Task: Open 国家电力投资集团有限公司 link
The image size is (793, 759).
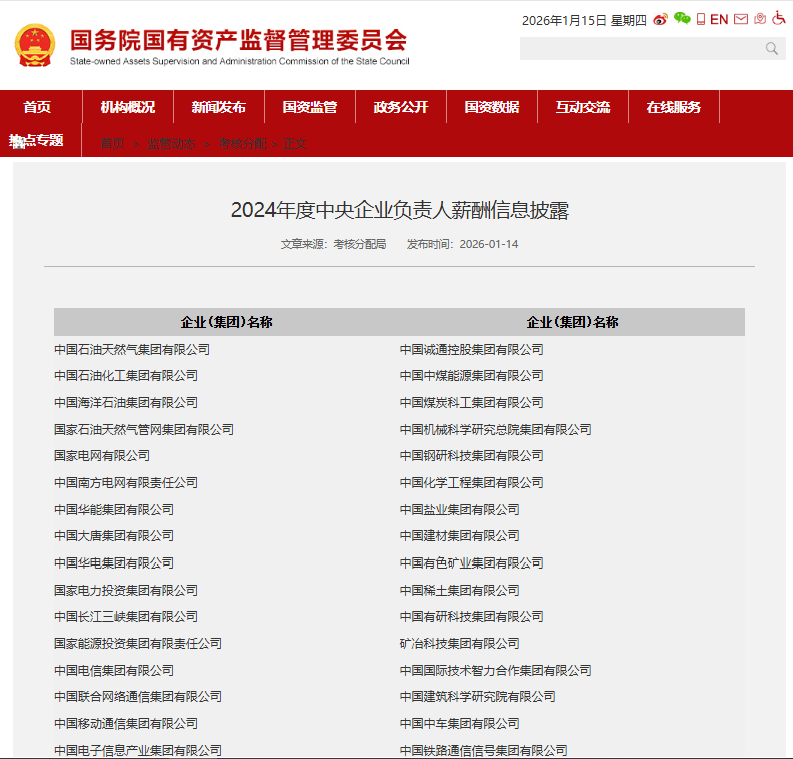Action: tap(126, 590)
